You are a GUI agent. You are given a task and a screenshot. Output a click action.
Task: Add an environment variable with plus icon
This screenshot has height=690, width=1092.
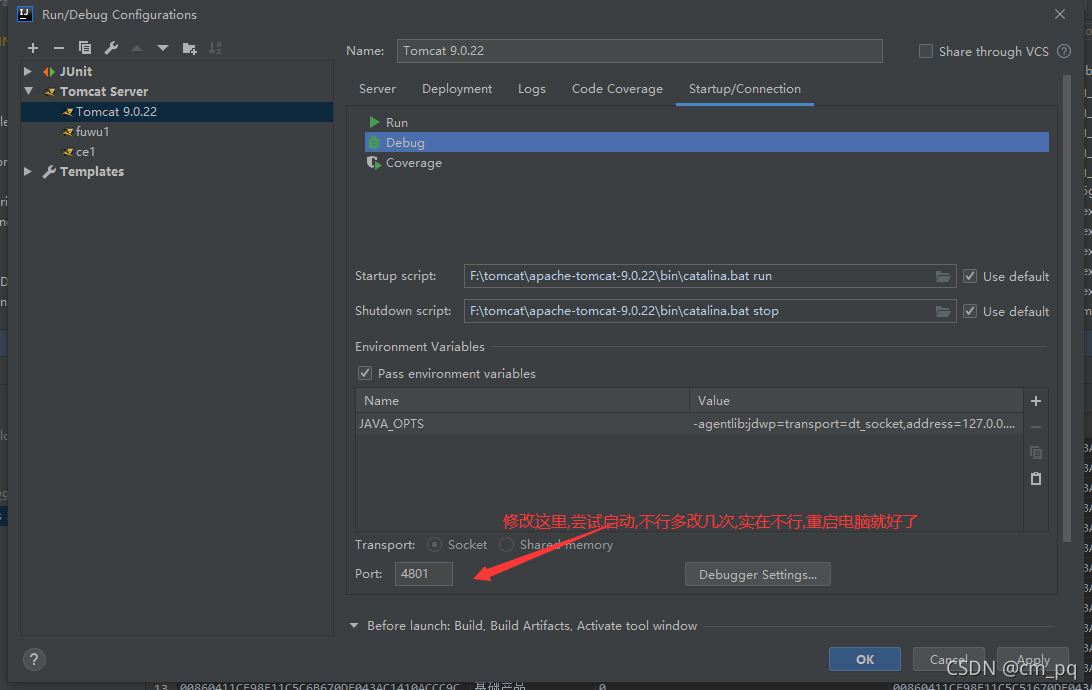click(x=1036, y=401)
